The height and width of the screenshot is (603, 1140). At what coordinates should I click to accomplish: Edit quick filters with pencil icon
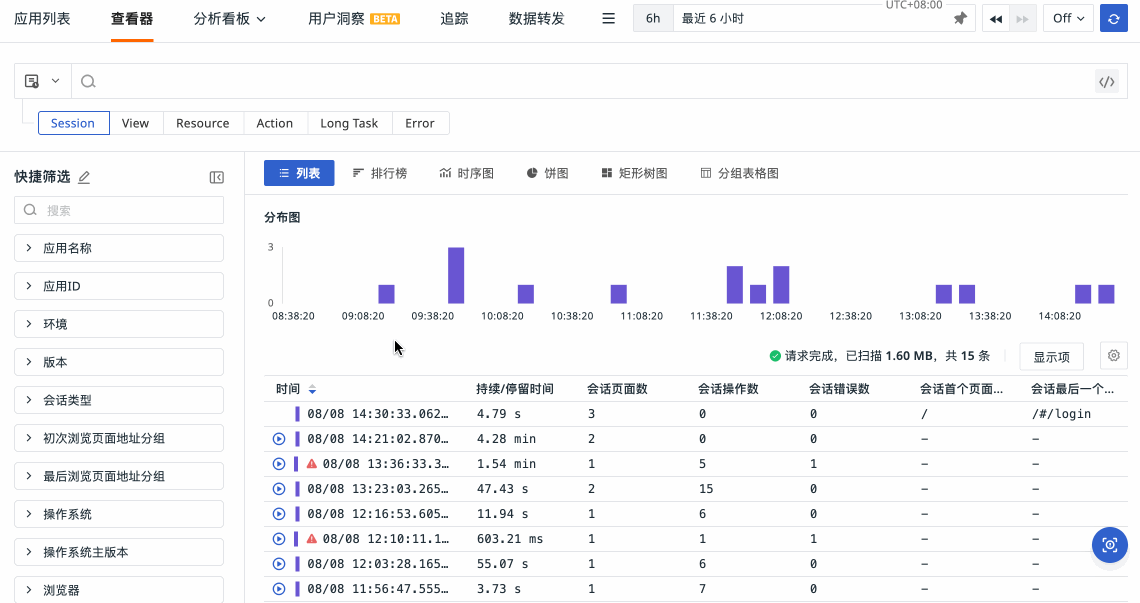tap(84, 177)
